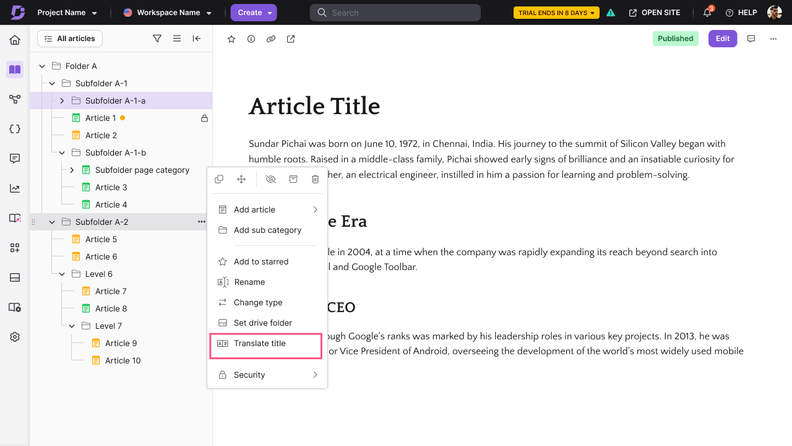The width and height of the screenshot is (792, 446).
Task: Click the trash delete icon in context menu
Action: [315, 179]
